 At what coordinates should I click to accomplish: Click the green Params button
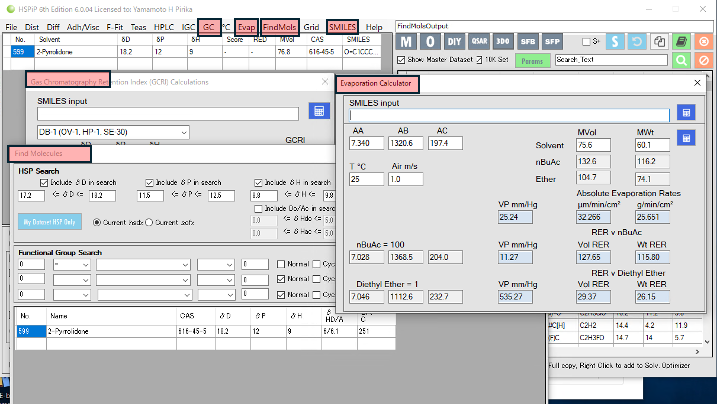click(x=532, y=61)
